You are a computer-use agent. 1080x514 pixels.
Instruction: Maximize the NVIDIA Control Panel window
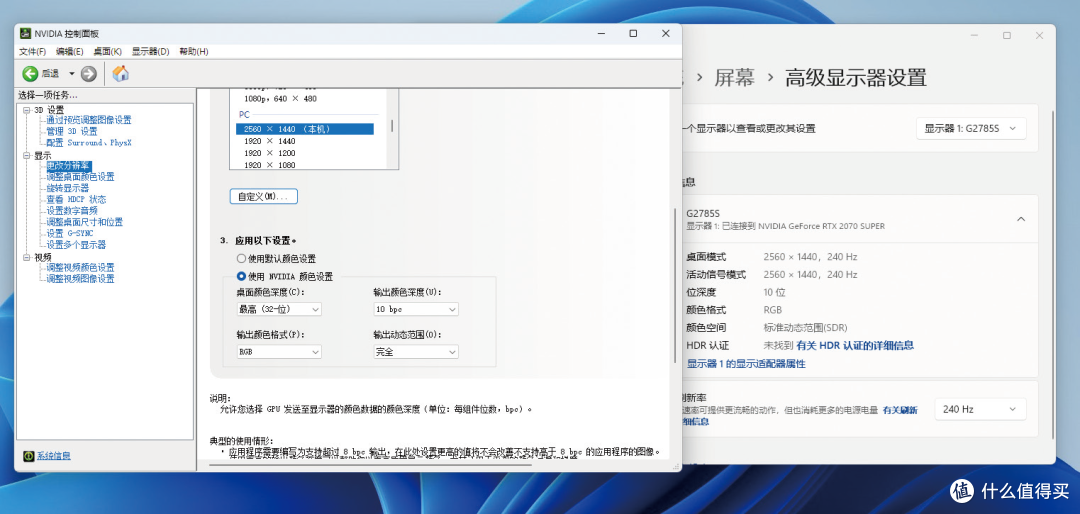(633, 34)
